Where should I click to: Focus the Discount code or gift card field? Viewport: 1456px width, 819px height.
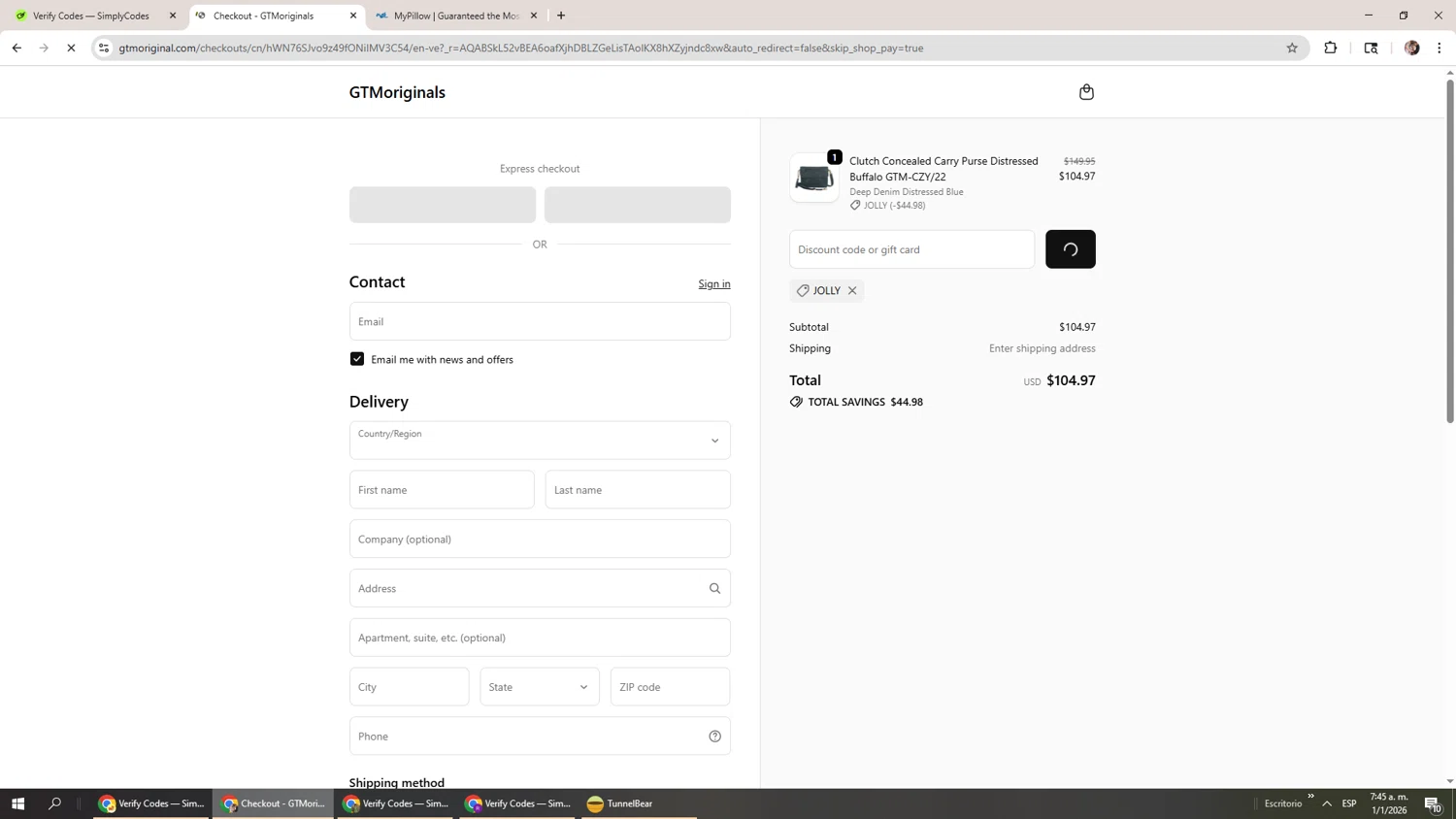911,249
